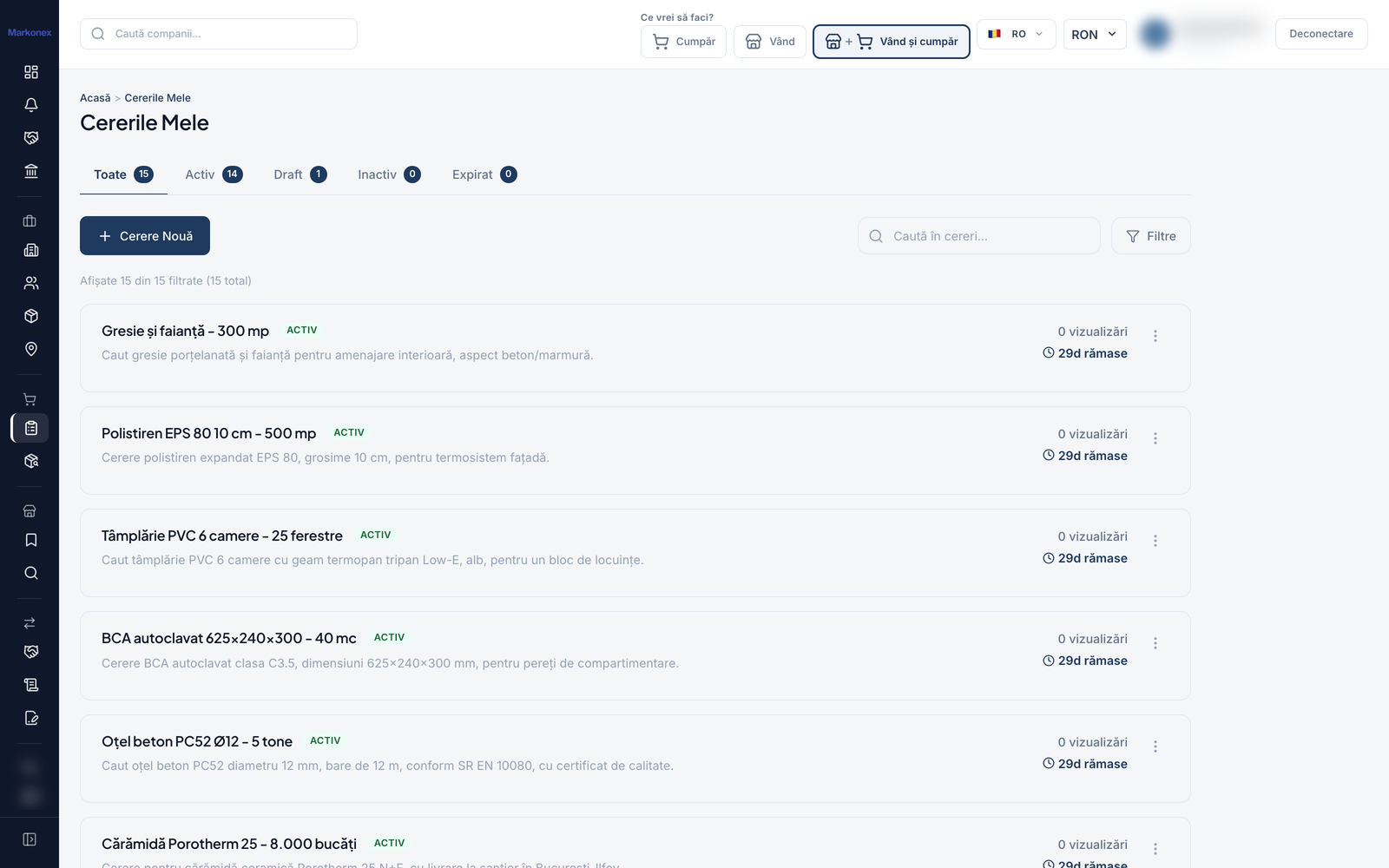
Task: Open the dashboard grid icon in sidebar
Action: tap(31, 72)
